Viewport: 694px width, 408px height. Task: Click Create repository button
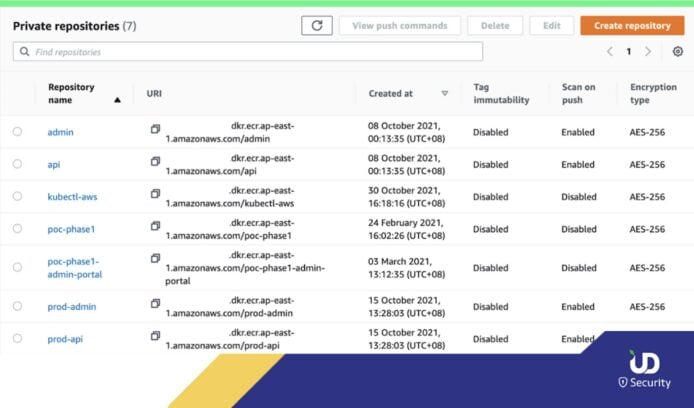632,26
